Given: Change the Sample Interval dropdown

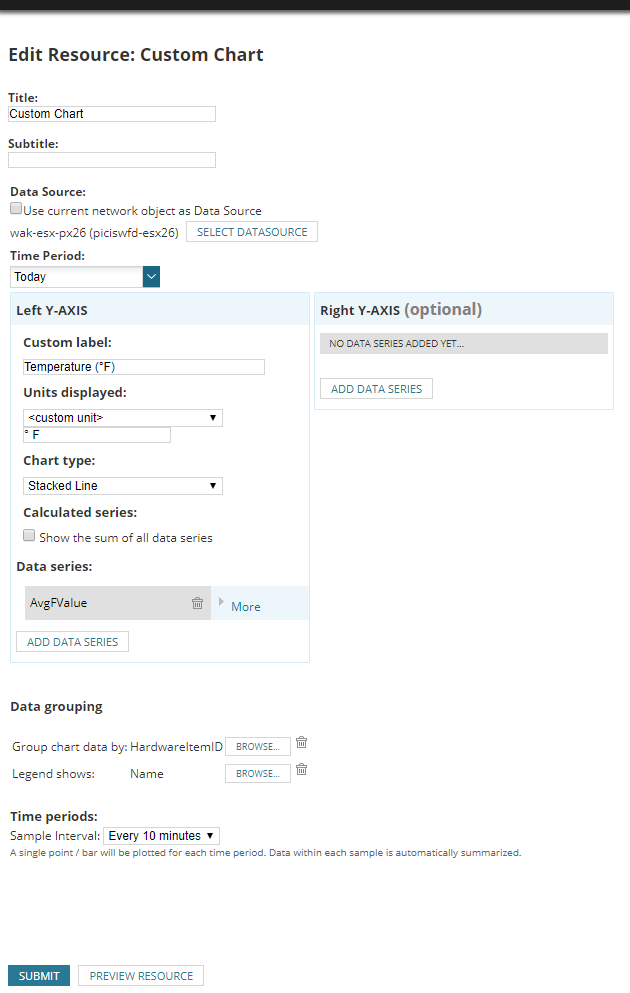Looking at the screenshot, I should pyautogui.click(x=161, y=836).
